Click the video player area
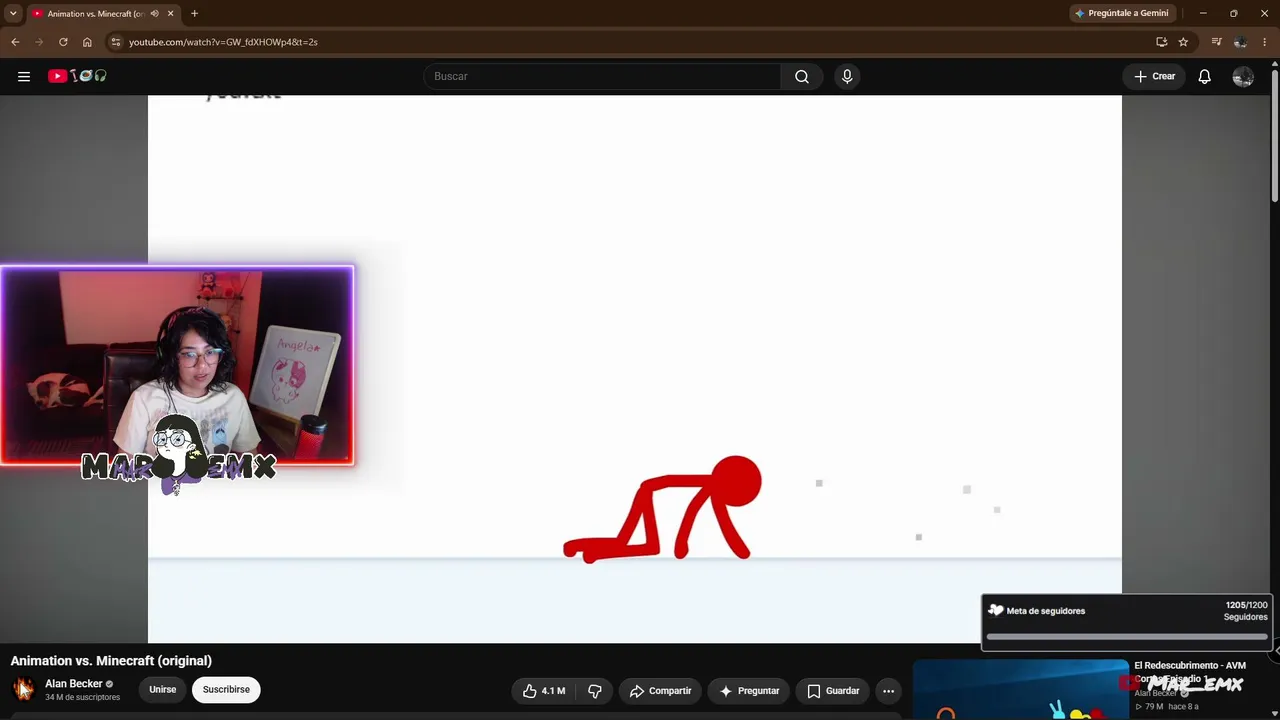This screenshot has height=720, width=1280. (x=635, y=369)
